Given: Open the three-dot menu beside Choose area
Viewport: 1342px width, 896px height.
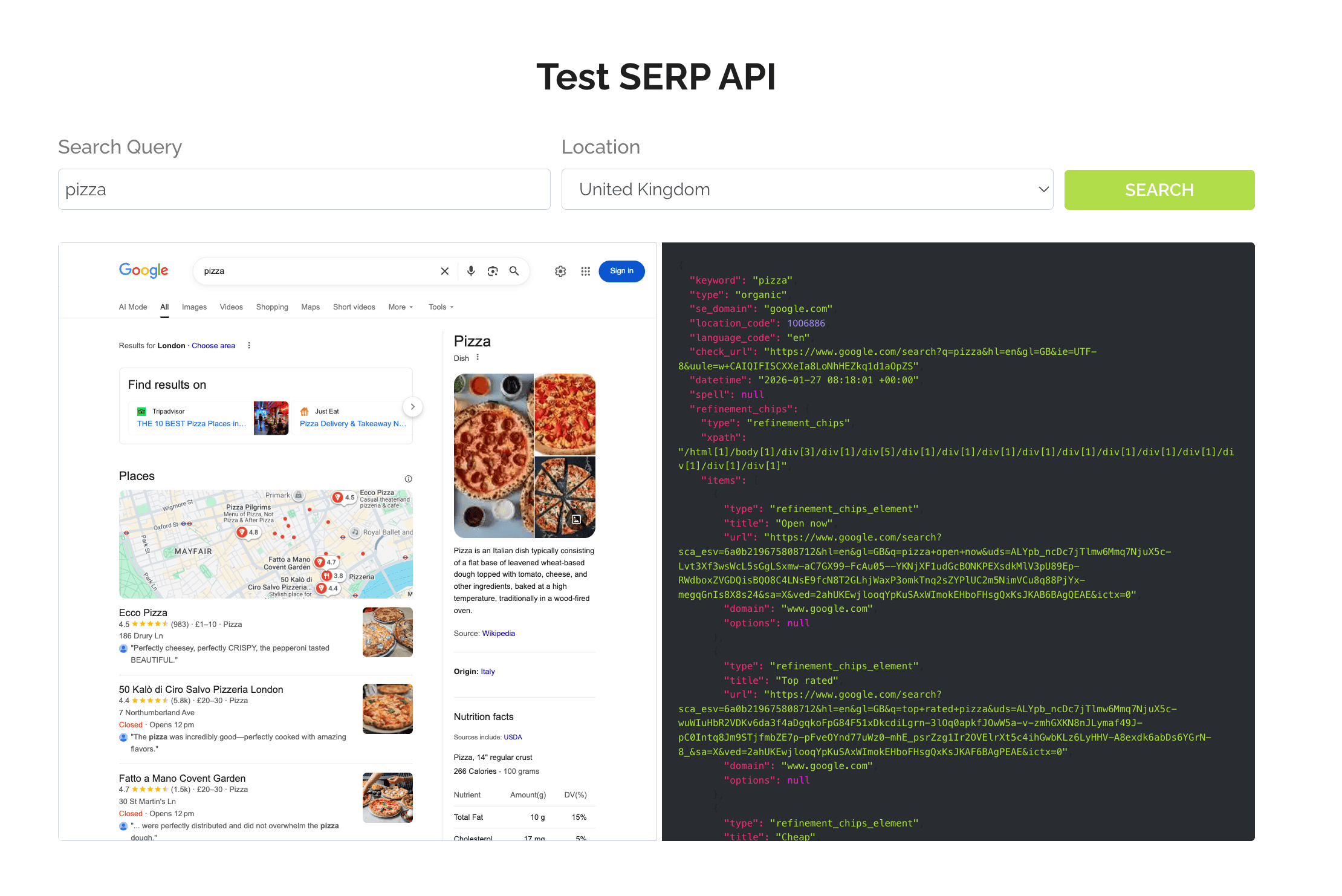Looking at the screenshot, I should point(249,346).
